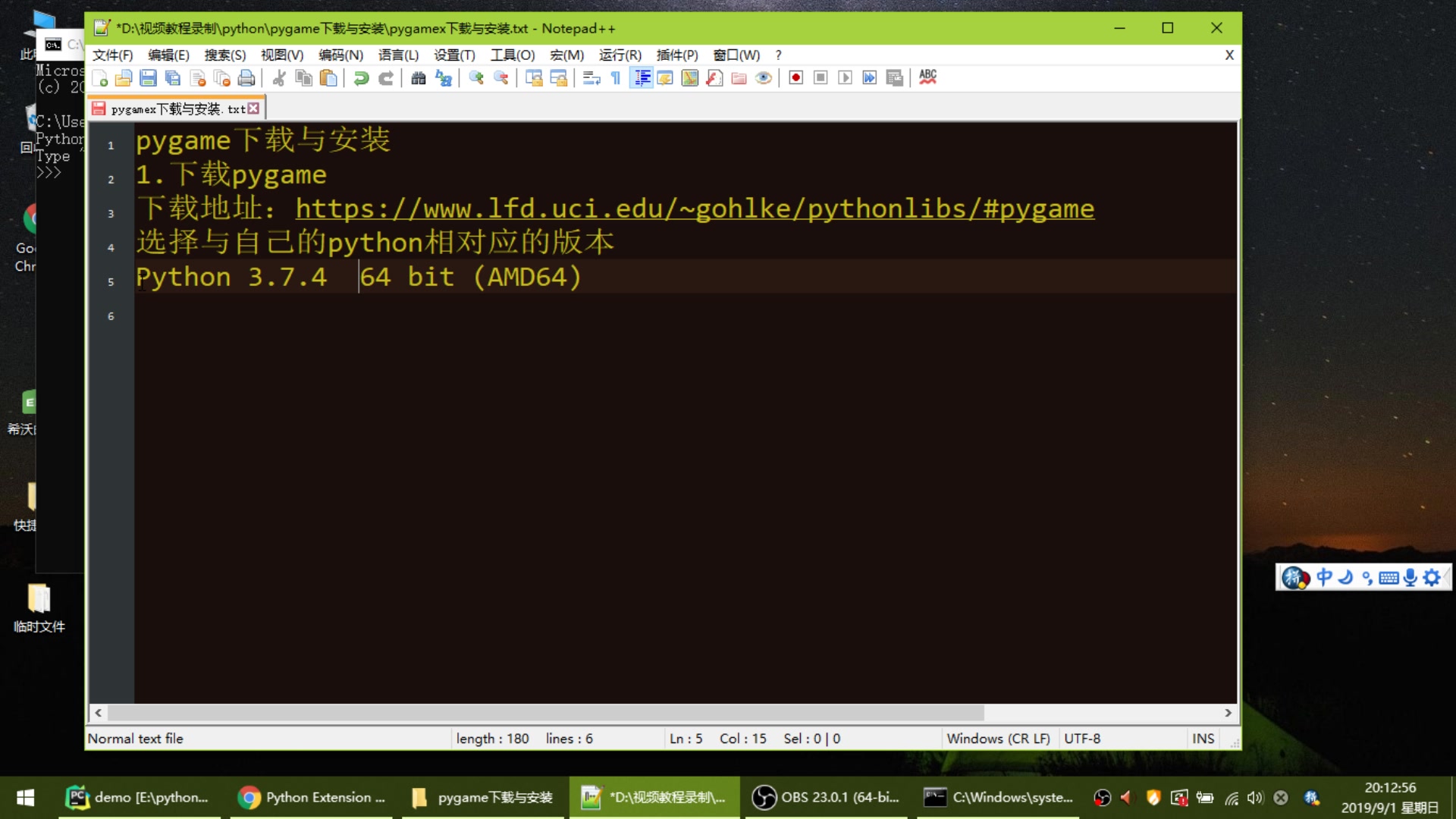Open the Windows Start menu
1456x819 pixels.
[x=25, y=798]
